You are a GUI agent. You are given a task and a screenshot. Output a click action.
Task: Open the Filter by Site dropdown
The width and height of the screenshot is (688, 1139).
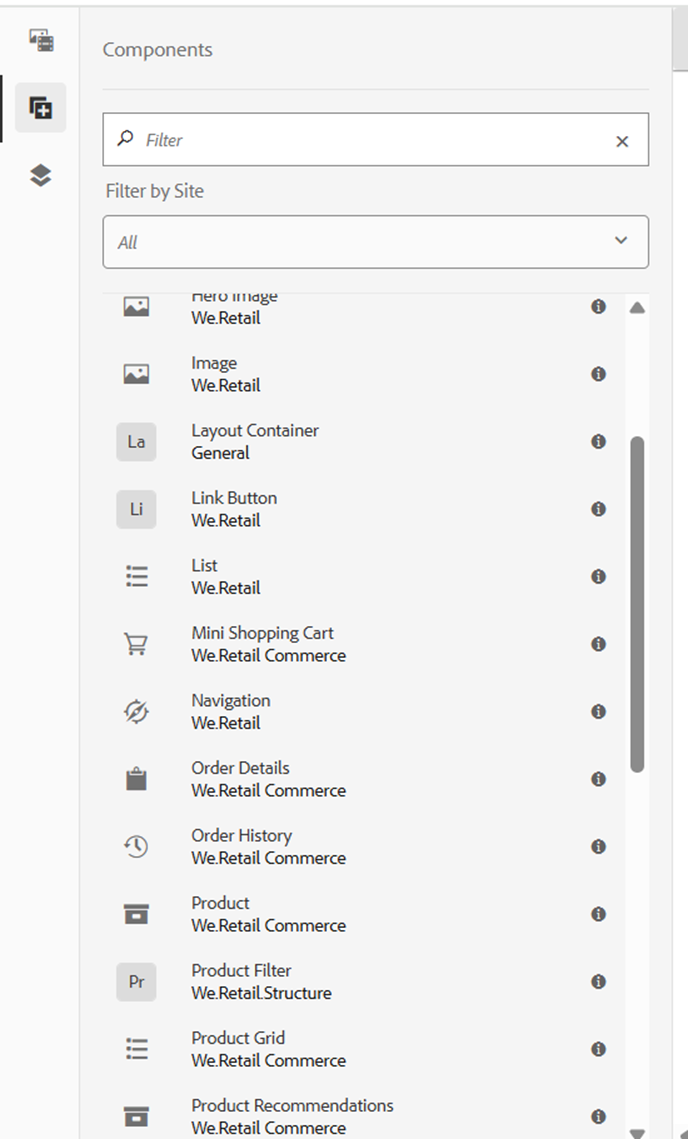pos(620,241)
